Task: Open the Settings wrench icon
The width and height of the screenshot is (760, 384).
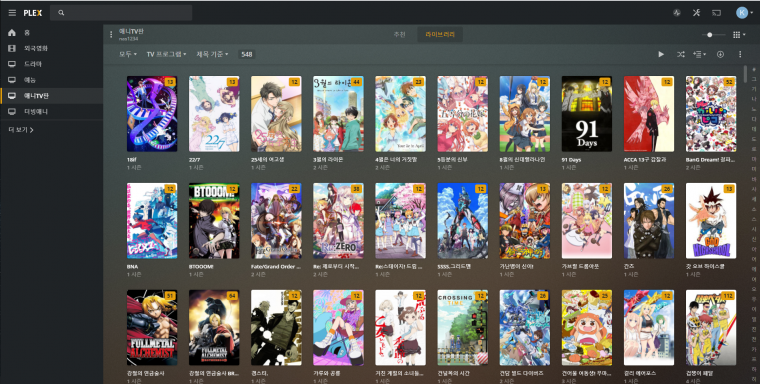Action: (697, 13)
